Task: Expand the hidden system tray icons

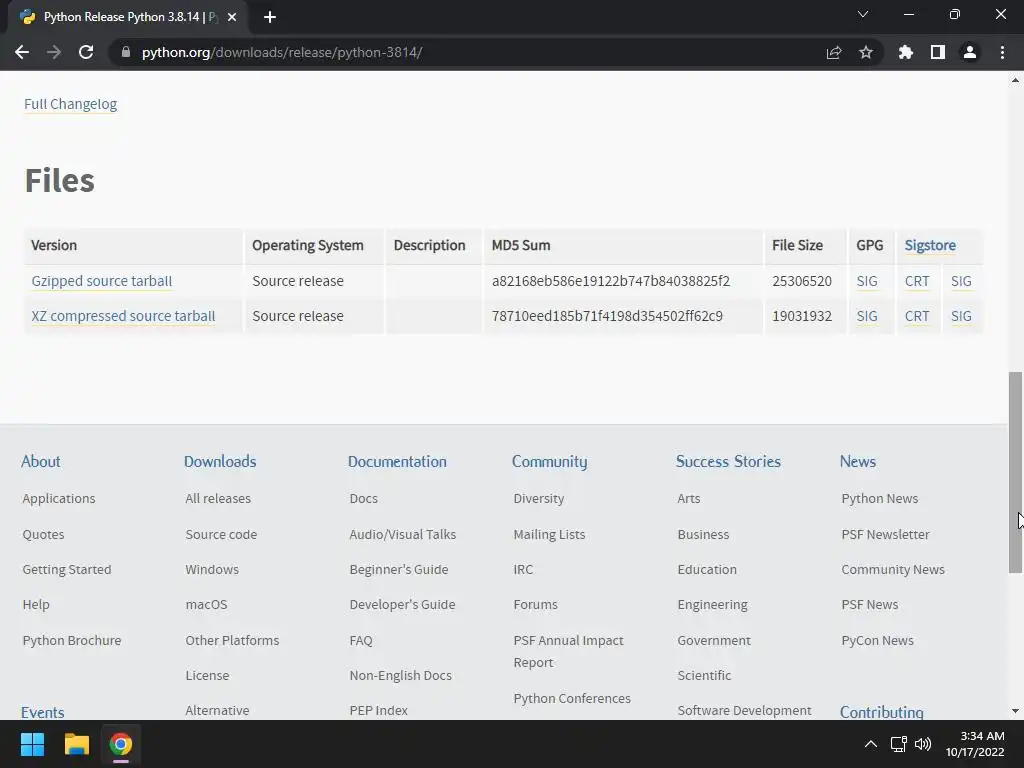Action: 870,744
